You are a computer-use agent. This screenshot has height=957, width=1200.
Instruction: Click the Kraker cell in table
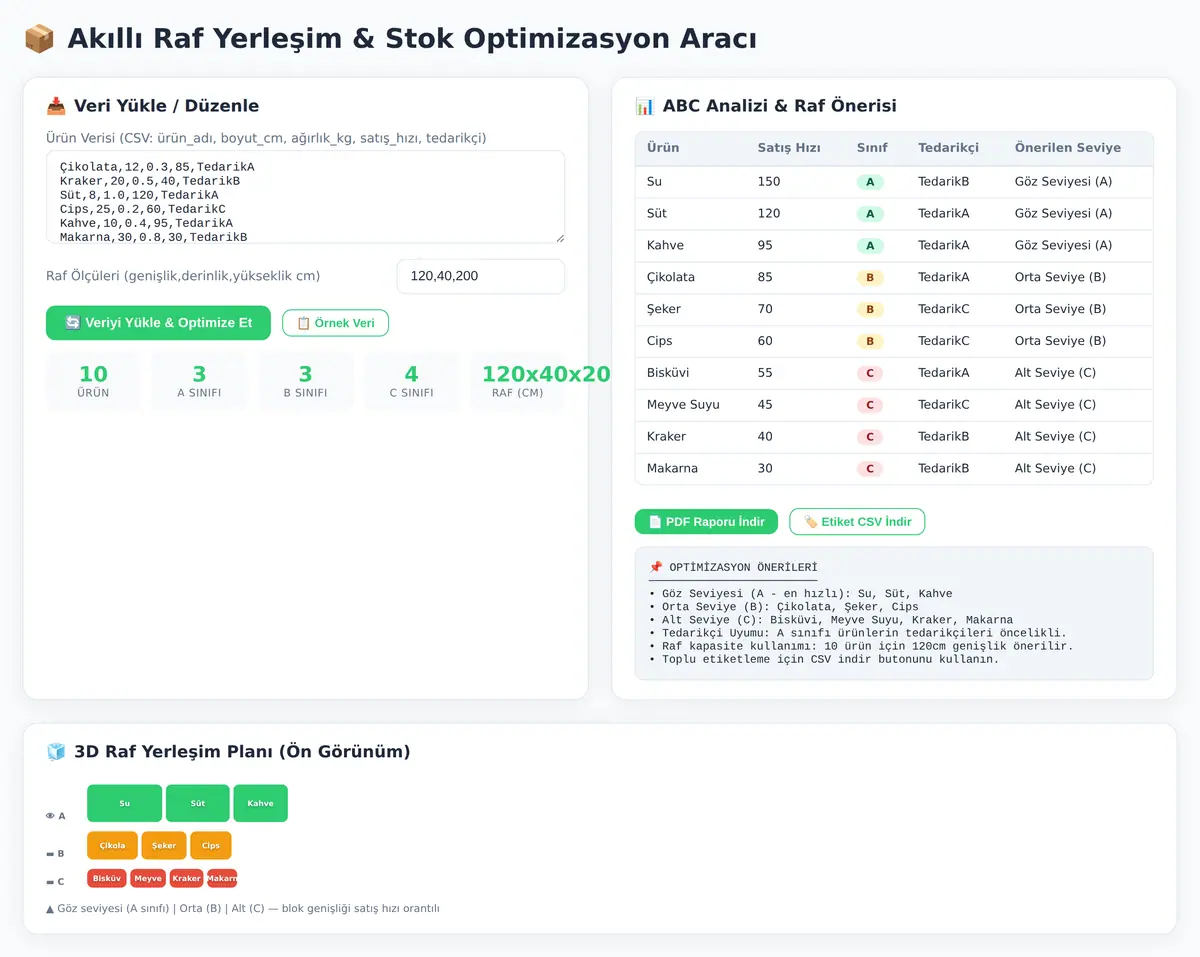[x=690, y=437]
